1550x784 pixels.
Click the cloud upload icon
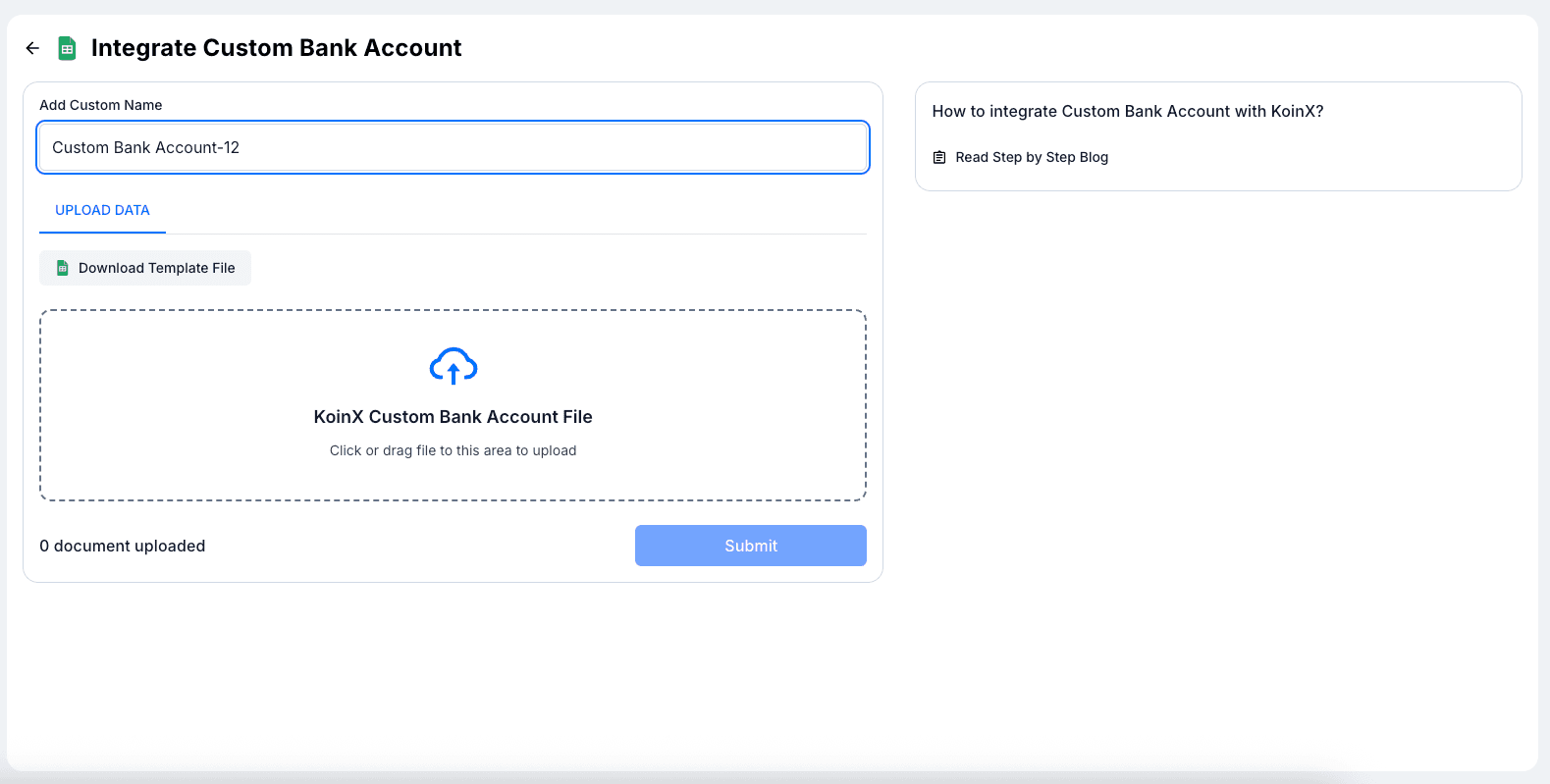coord(454,366)
